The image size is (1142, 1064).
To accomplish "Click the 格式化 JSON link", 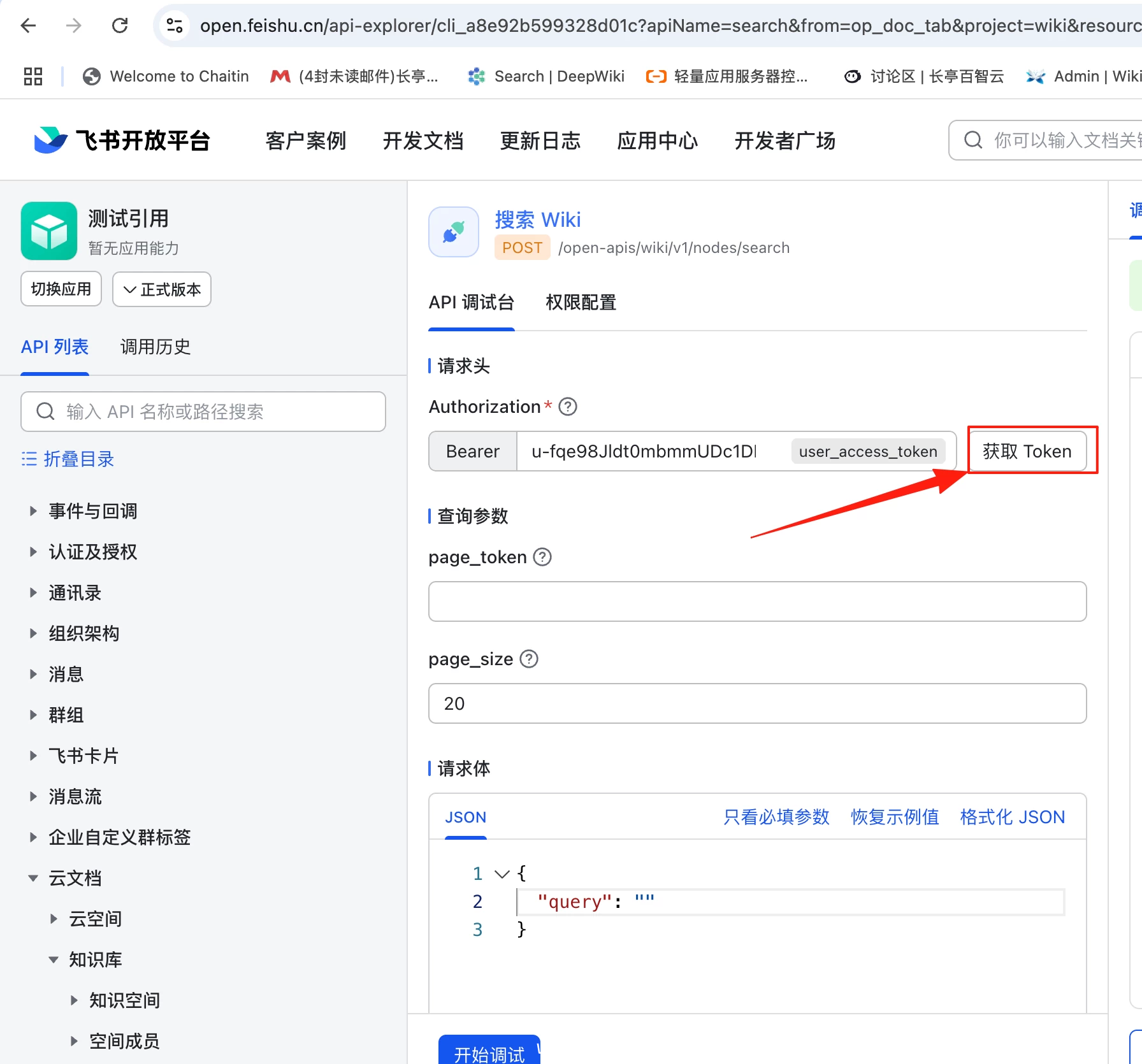I will coord(1012,817).
